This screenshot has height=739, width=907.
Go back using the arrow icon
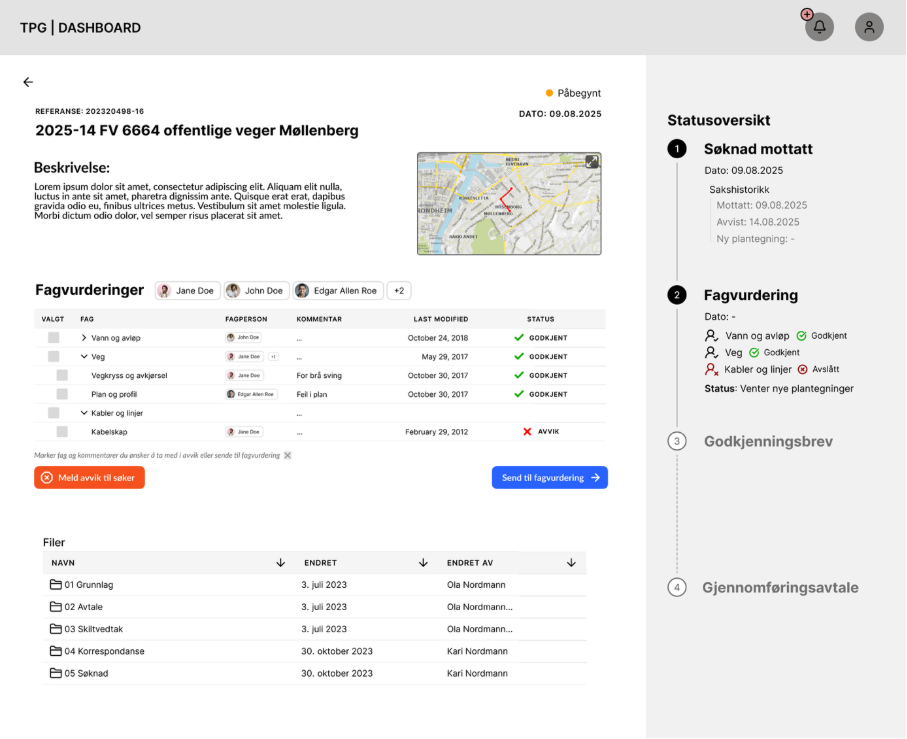[x=28, y=82]
